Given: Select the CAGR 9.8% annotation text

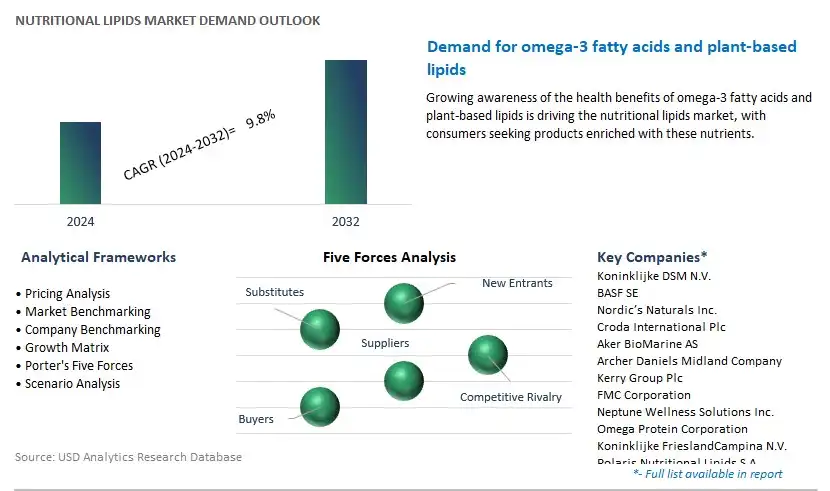Looking at the screenshot, I should 200,144.
